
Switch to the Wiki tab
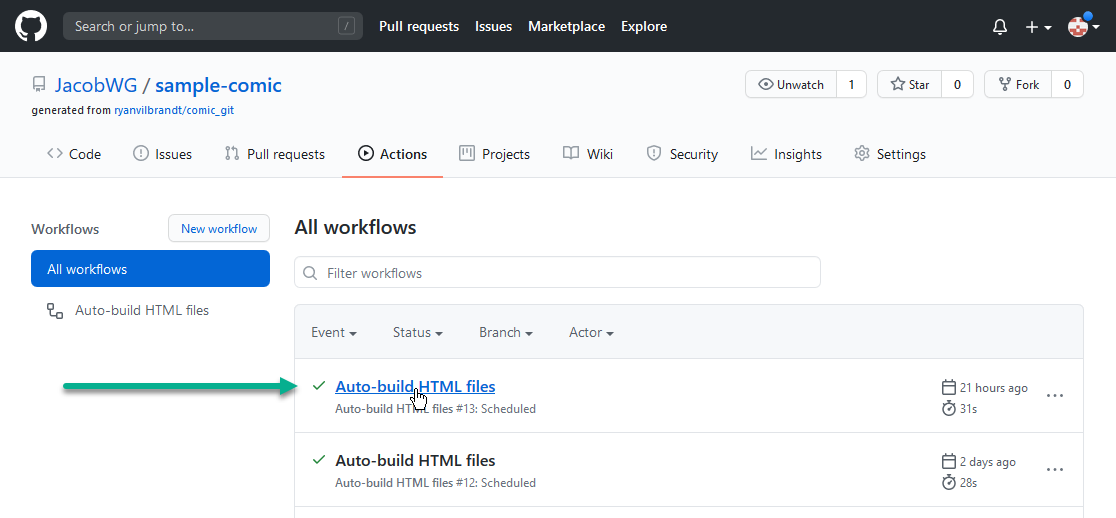coord(588,154)
